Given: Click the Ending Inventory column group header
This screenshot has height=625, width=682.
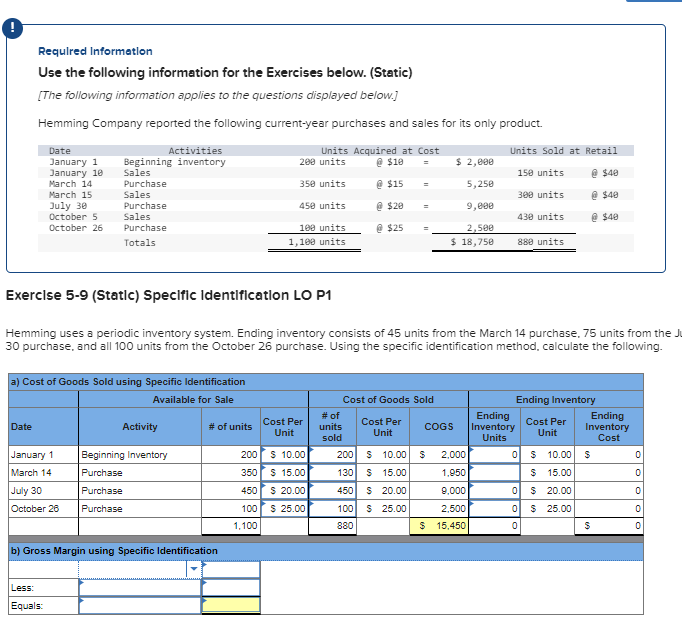Looking at the screenshot, I should pos(555,399).
